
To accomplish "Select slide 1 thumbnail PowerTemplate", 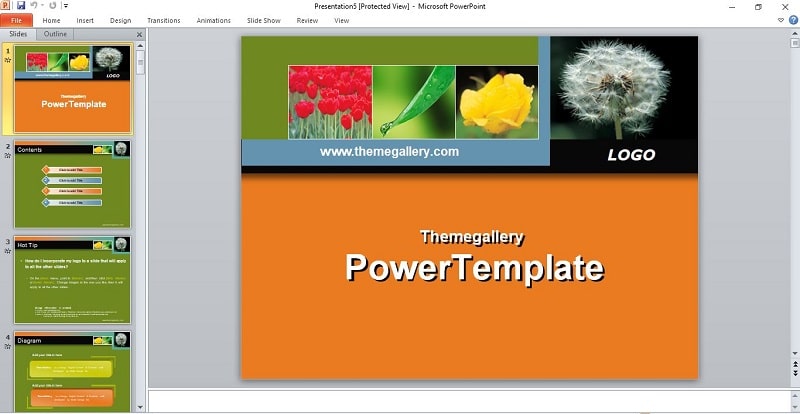I will pyautogui.click(x=73, y=89).
